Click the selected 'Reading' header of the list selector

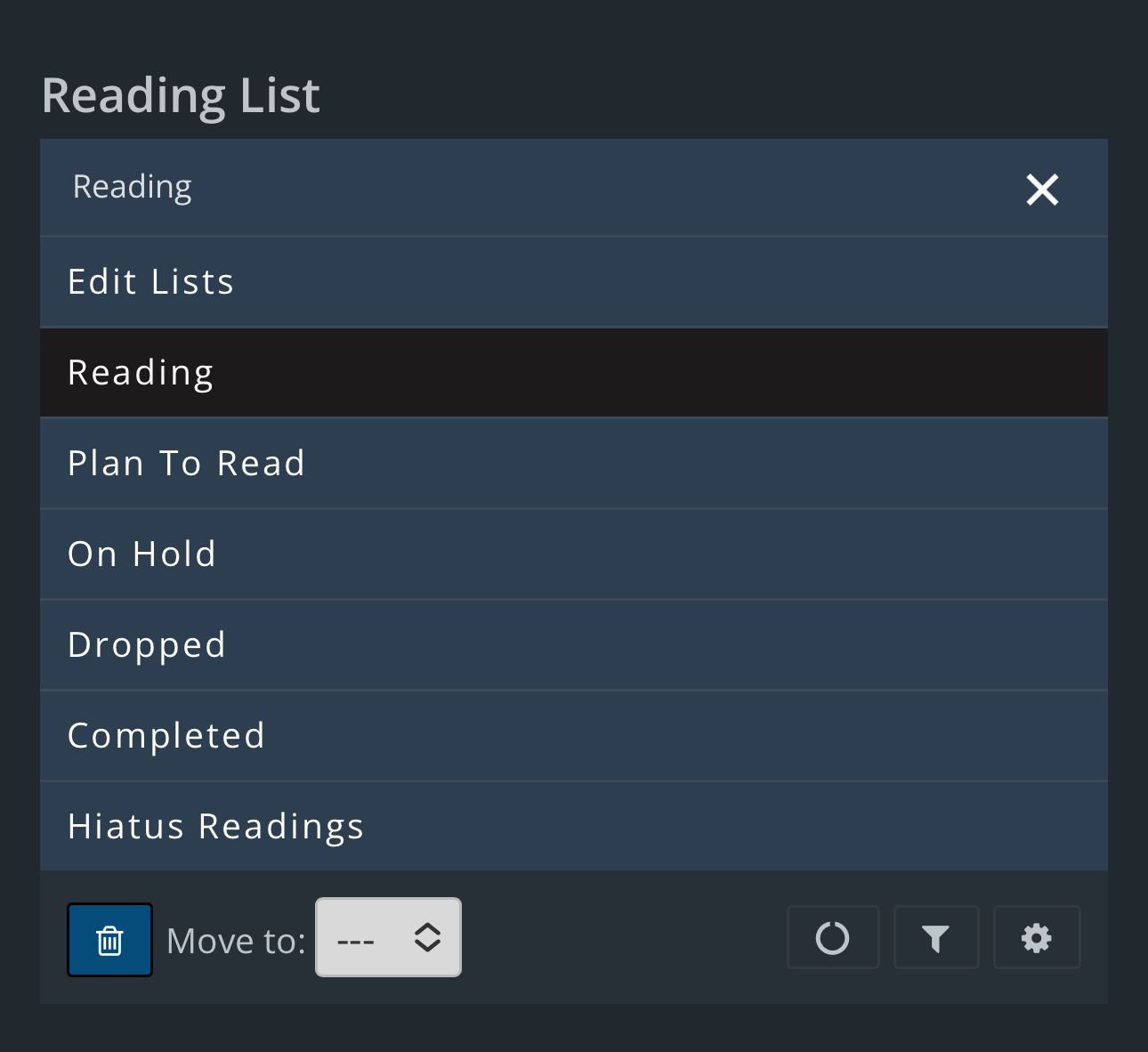133,187
